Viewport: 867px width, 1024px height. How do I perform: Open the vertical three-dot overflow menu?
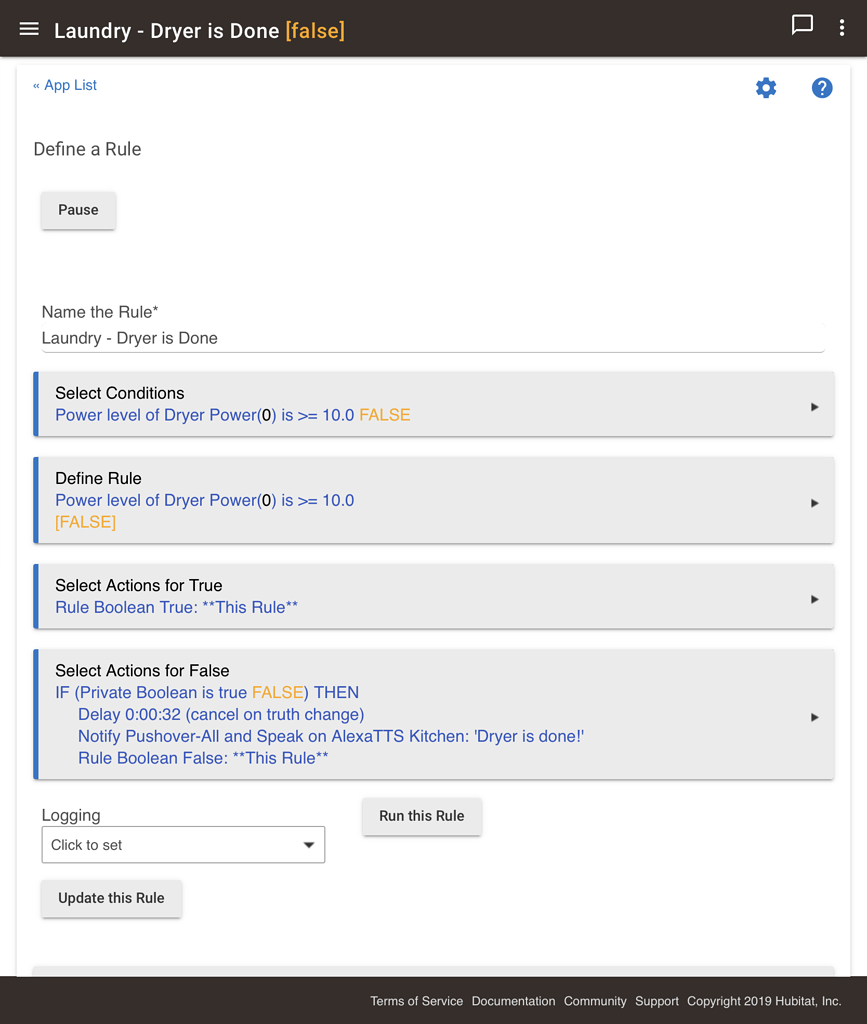pos(842,28)
